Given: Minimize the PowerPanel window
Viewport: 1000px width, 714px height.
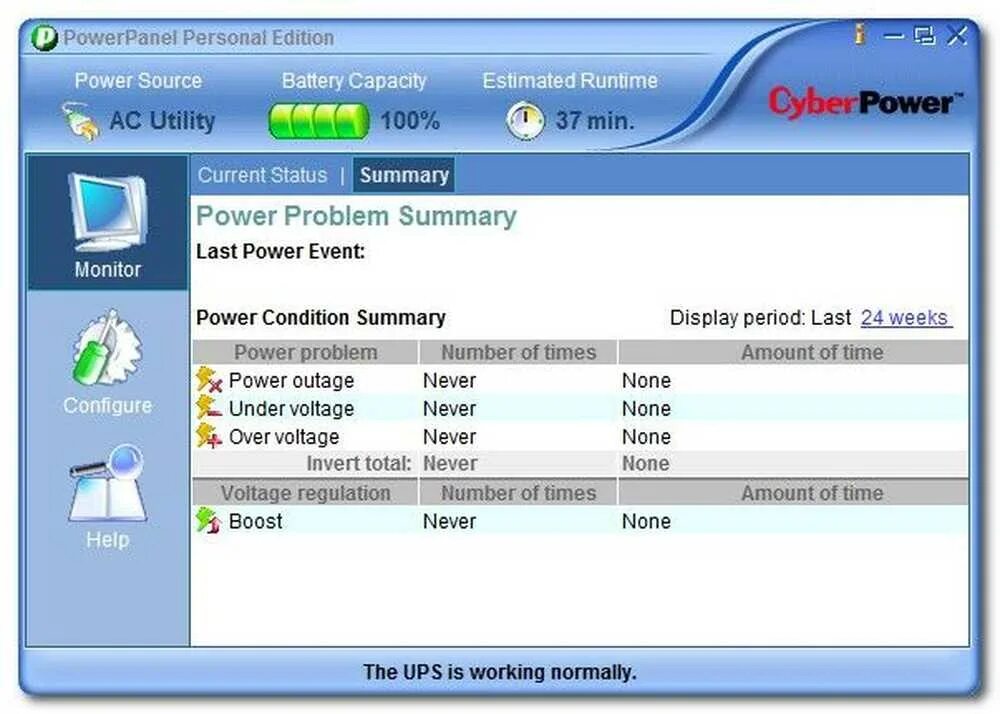Looking at the screenshot, I should 894,36.
